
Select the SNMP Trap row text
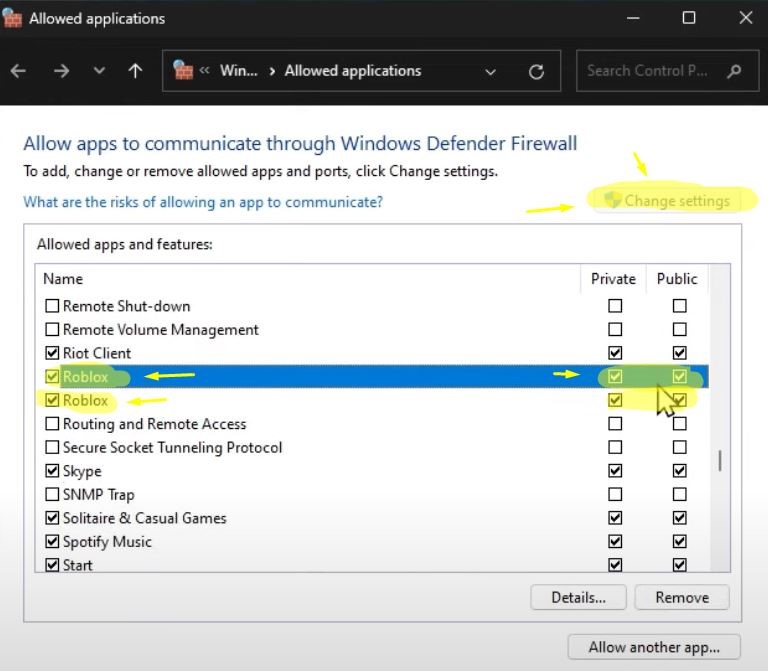tap(98, 495)
